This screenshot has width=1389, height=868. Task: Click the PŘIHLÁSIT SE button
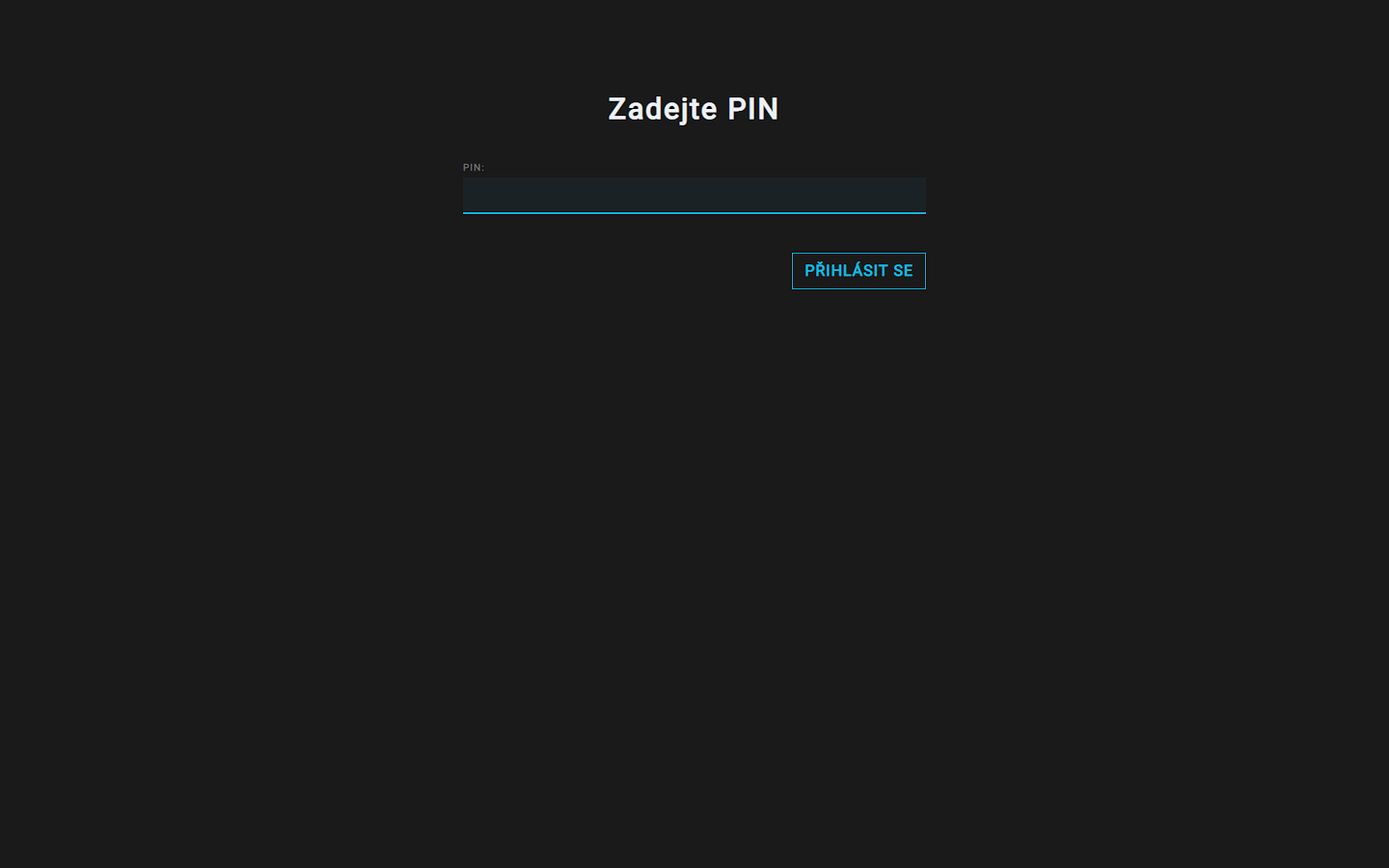point(858,271)
